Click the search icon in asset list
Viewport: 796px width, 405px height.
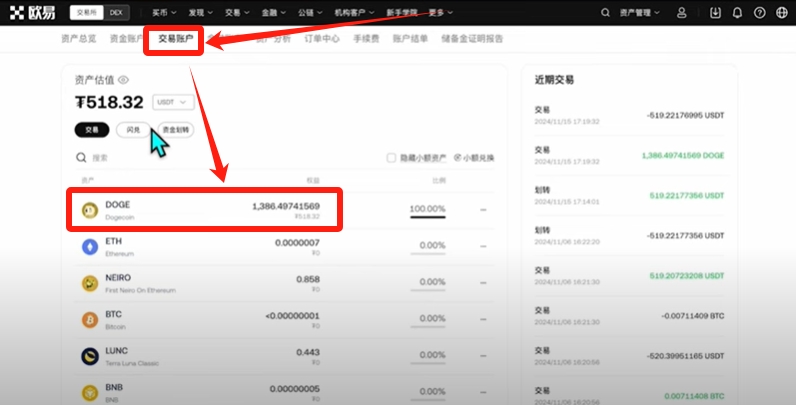81,158
